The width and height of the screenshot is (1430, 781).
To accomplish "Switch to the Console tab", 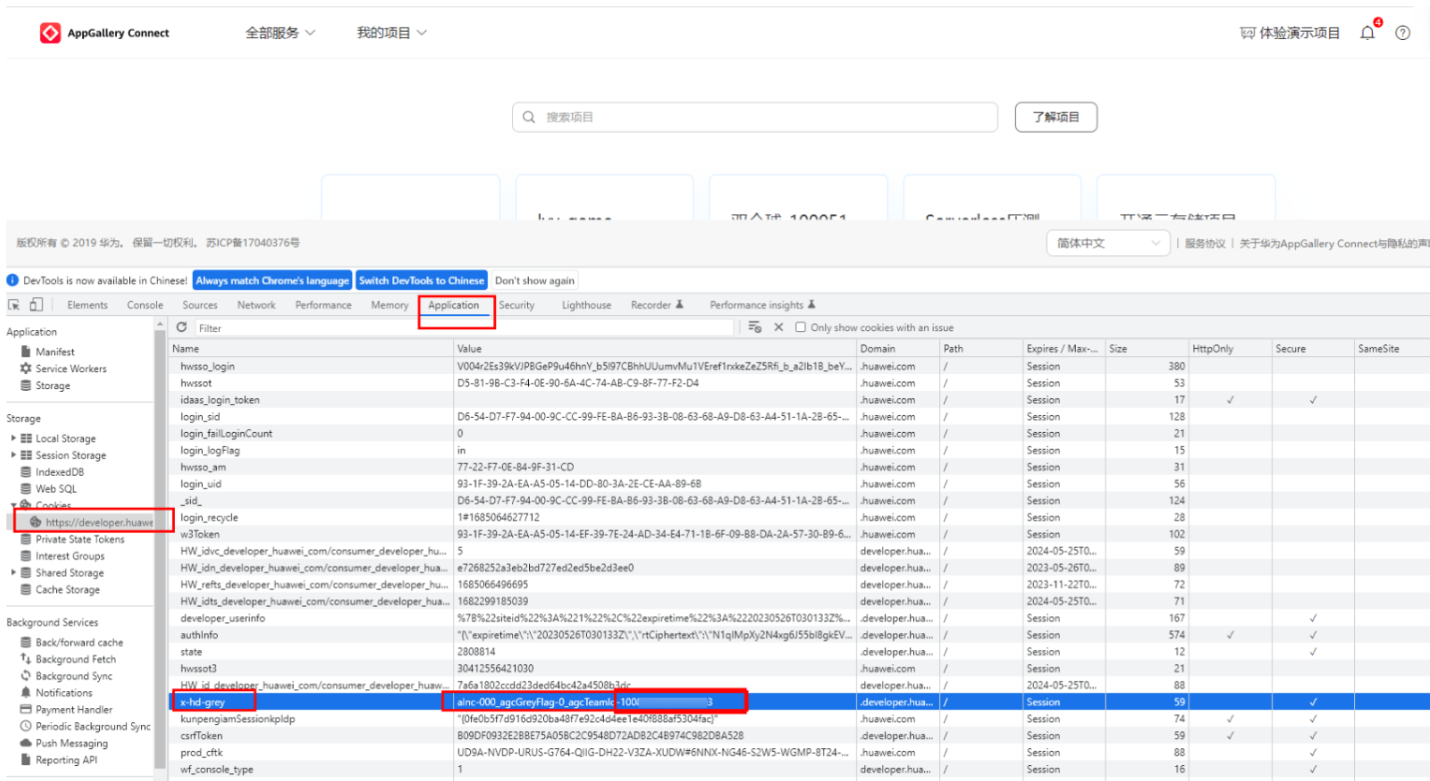I will 145,305.
